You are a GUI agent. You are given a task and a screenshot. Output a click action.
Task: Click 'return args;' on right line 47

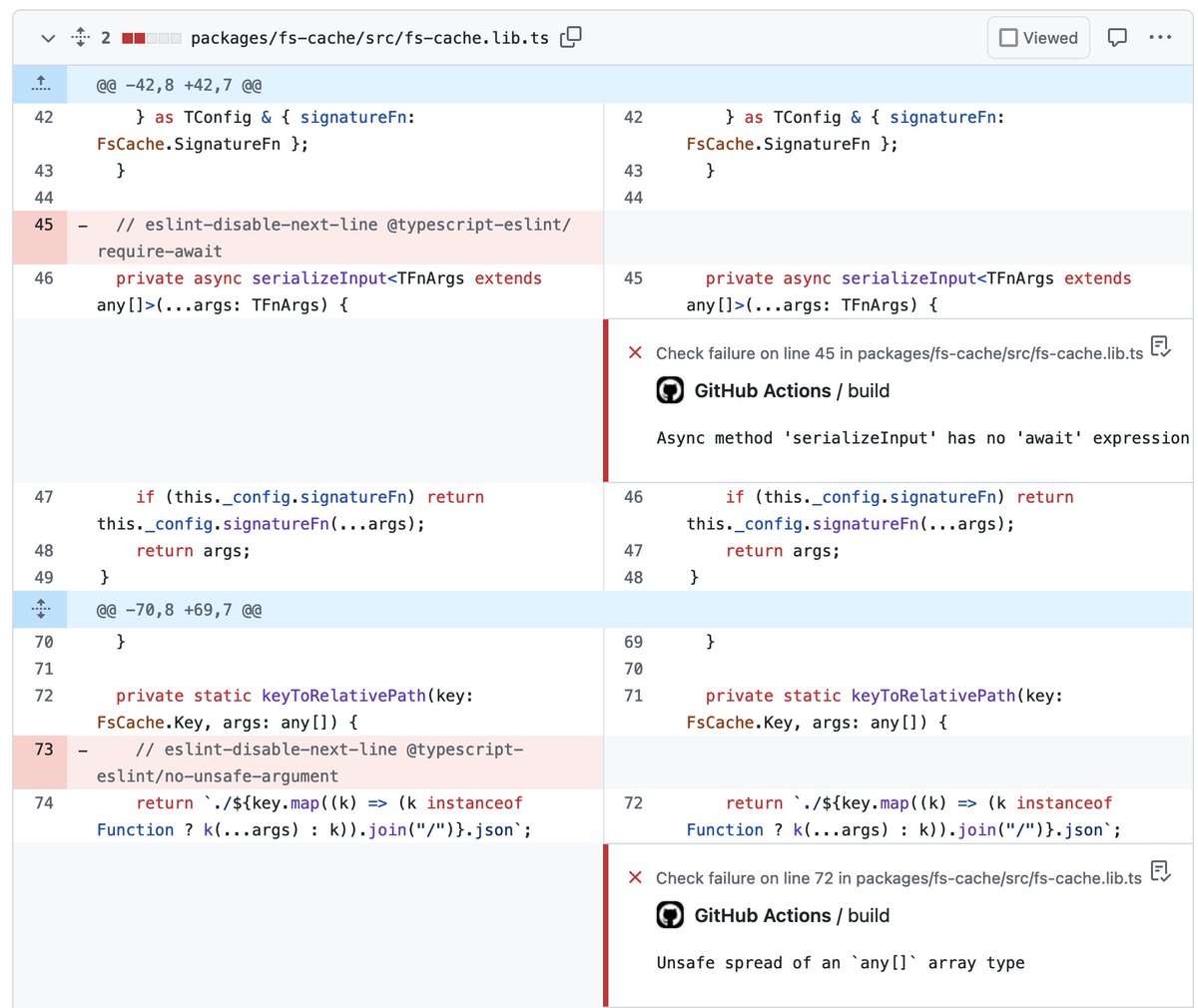(x=783, y=551)
